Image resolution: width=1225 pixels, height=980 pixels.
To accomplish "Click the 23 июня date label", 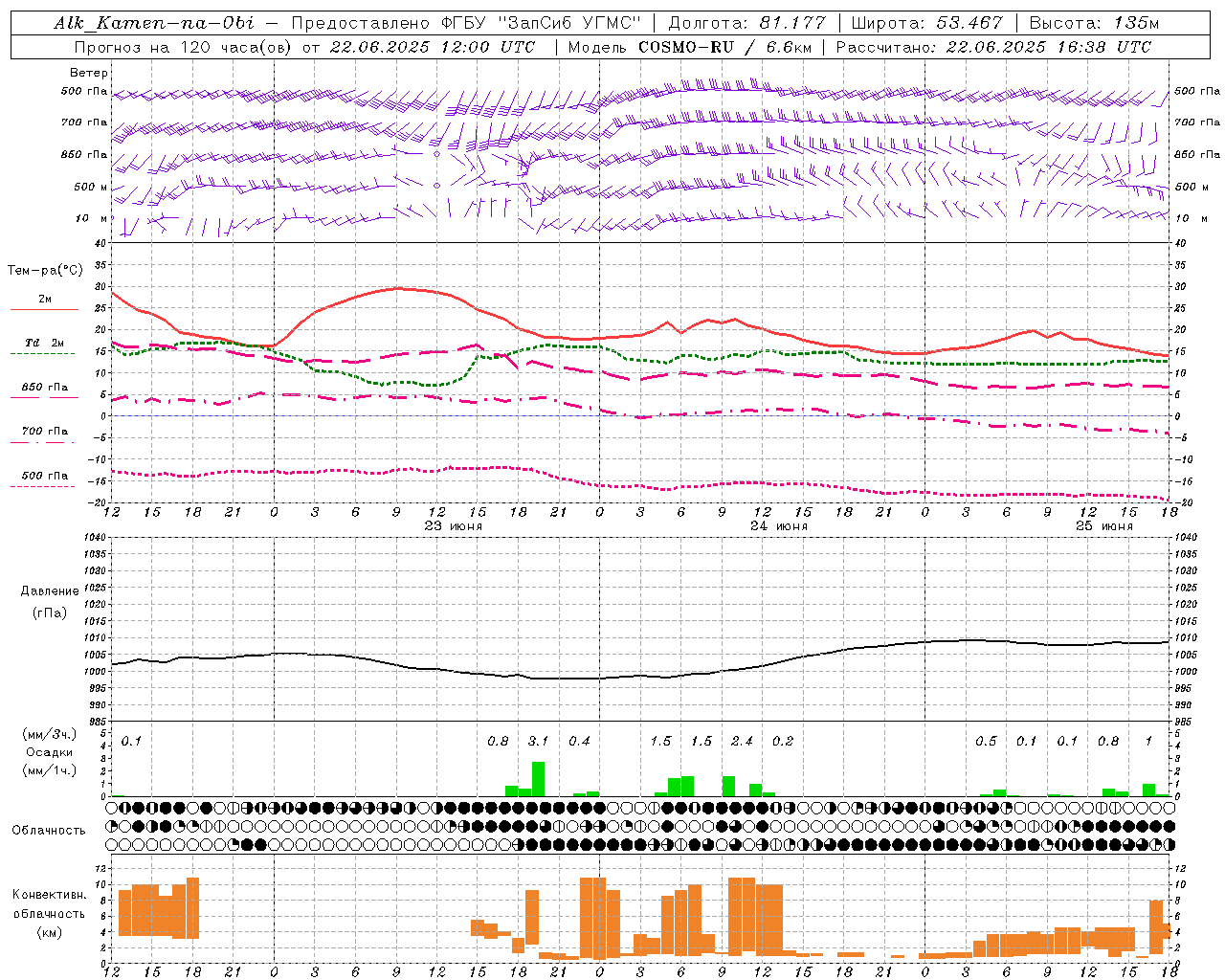I will [x=453, y=526].
